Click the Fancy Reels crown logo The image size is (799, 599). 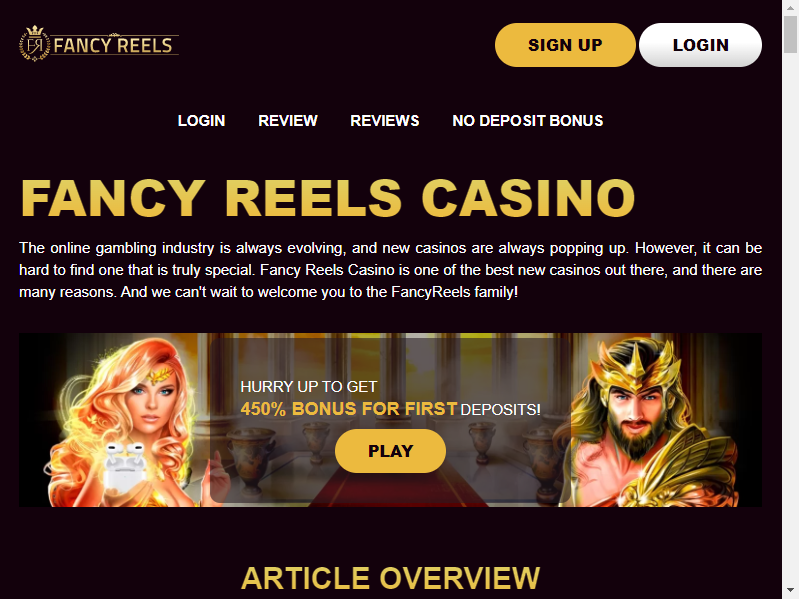pos(35,44)
